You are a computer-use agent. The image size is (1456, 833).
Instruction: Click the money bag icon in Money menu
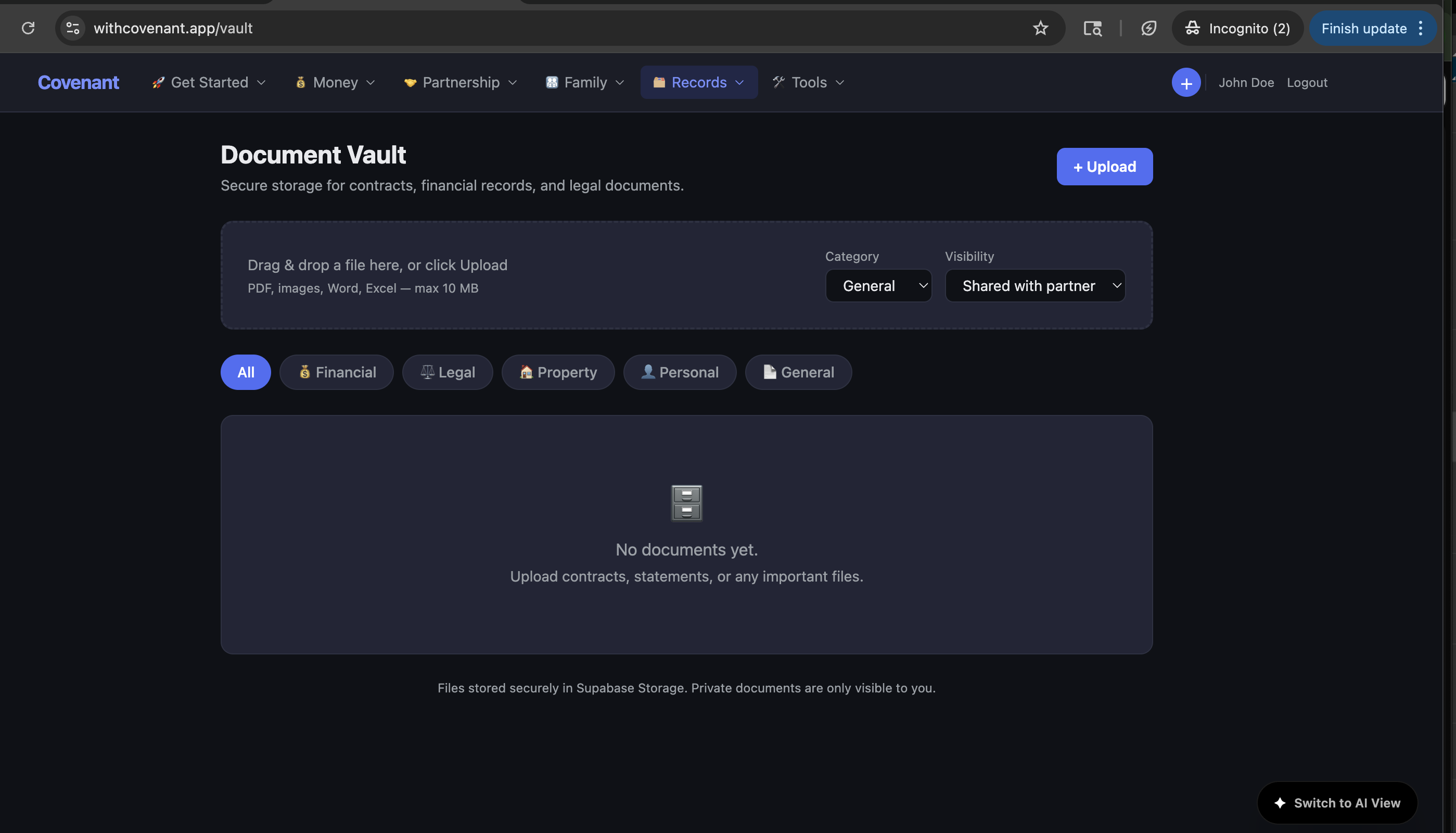click(x=301, y=82)
